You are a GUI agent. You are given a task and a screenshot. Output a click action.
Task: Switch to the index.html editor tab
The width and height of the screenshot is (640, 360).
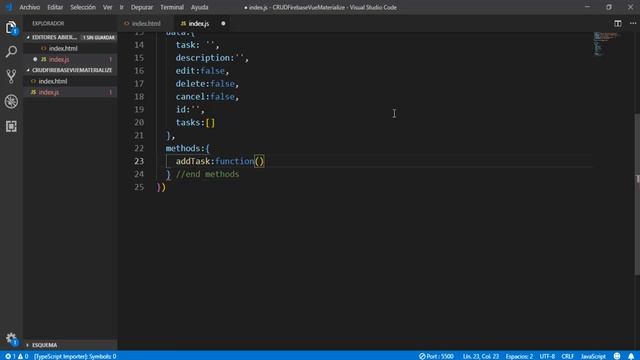point(146,24)
